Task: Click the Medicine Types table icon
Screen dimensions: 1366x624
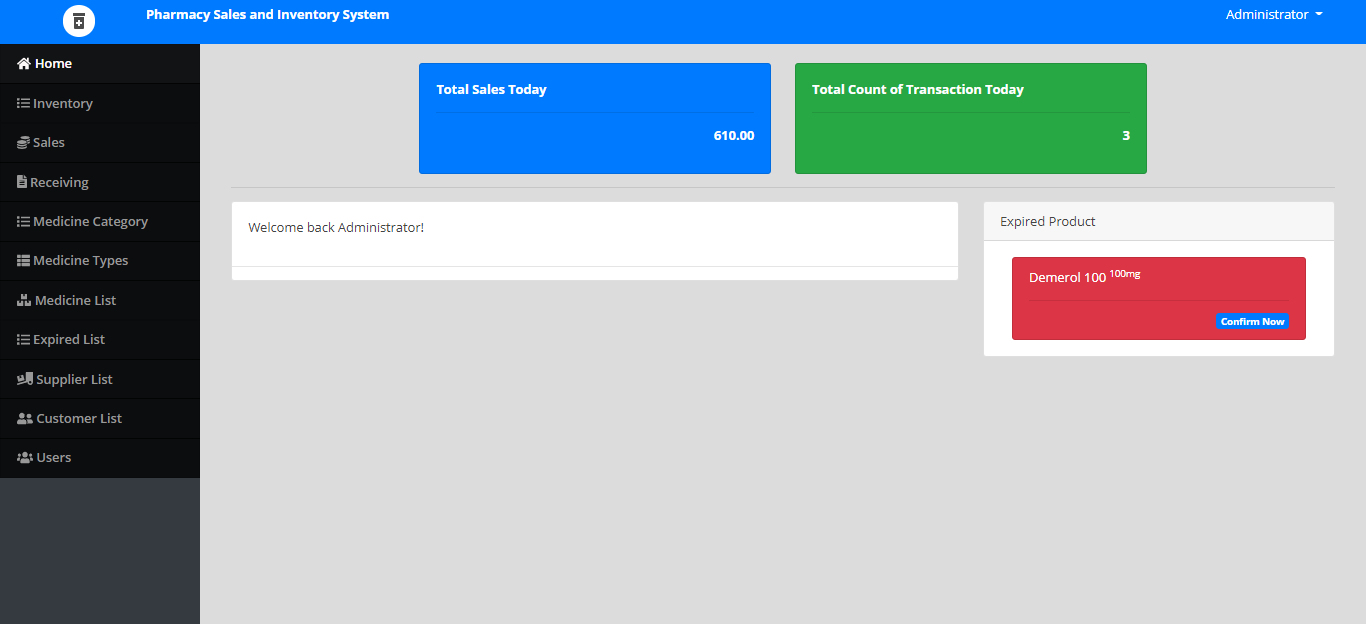Action: pyautogui.click(x=23, y=261)
